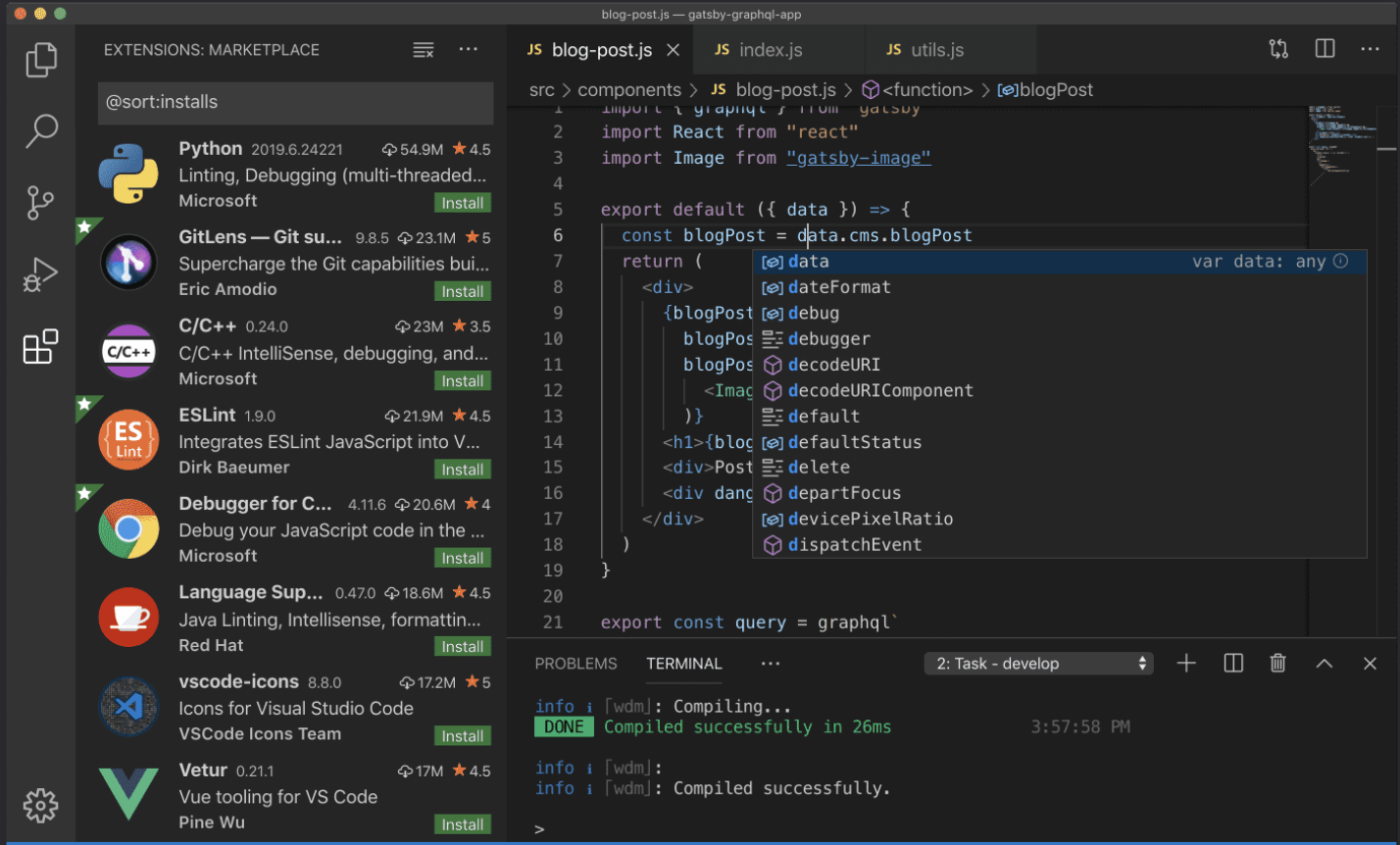Maximize the panel with up chevron

1325,664
